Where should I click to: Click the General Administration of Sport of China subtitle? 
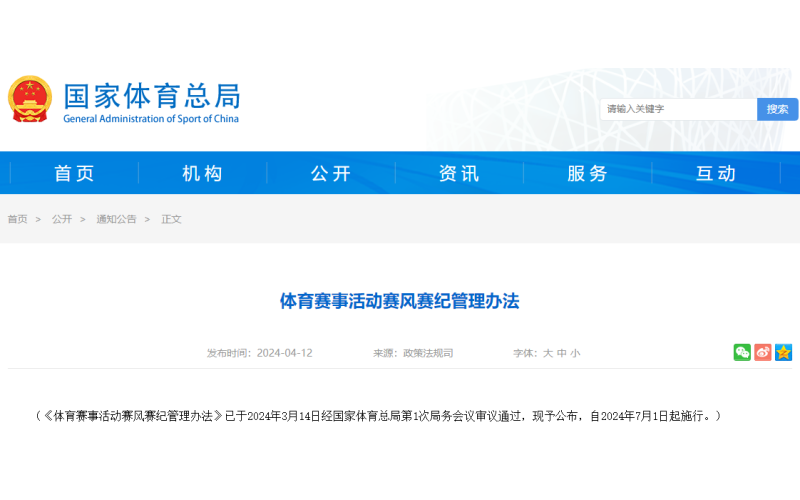[x=151, y=119]
